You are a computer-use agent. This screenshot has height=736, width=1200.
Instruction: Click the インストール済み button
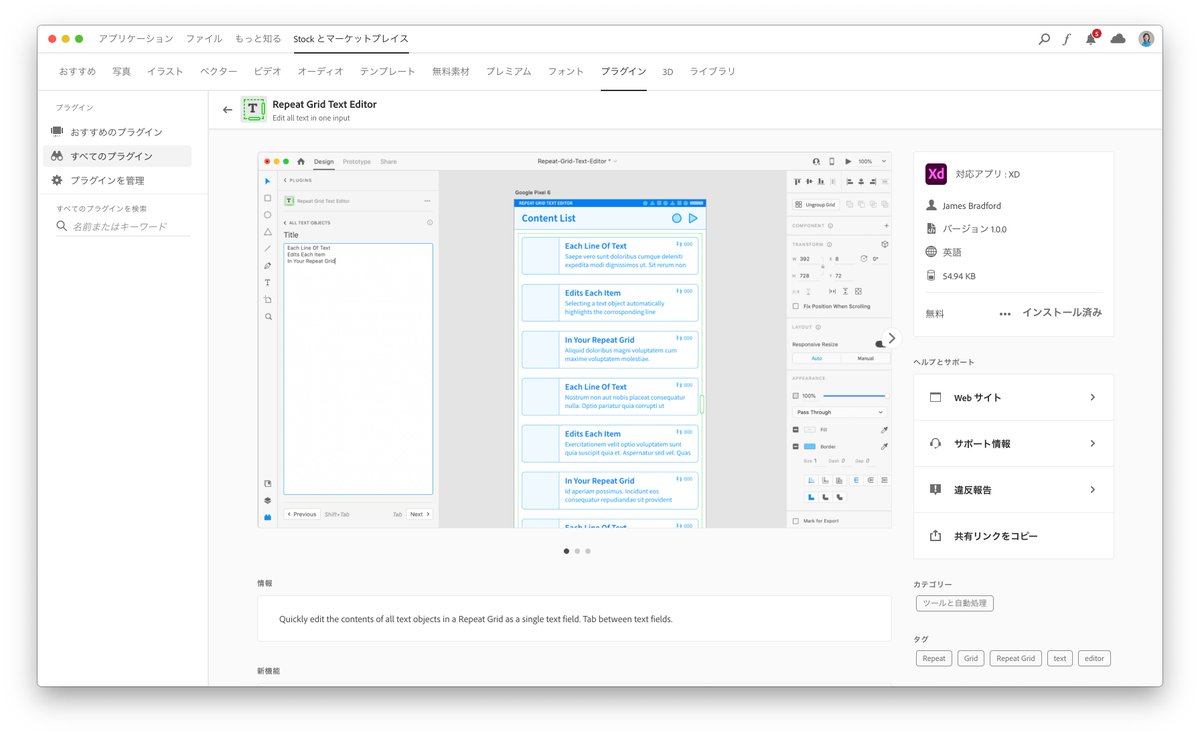click(x=1062, y=313)
